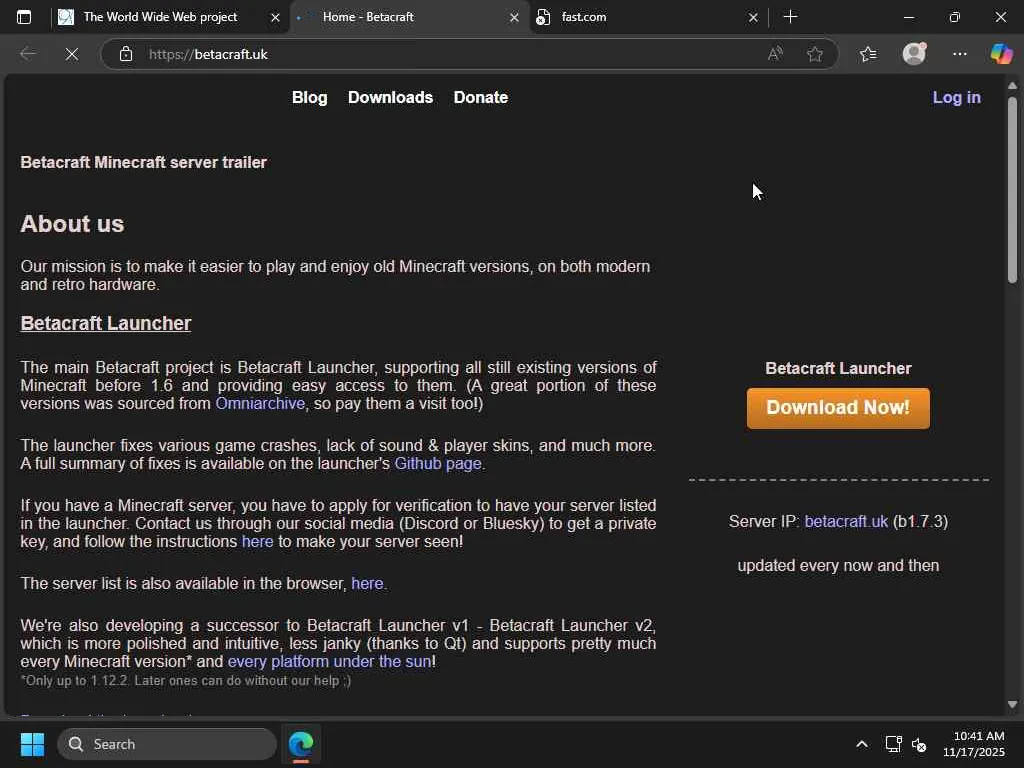Click 'updated every now and then' text
This screenshot has width=1024, height=768.
[838, 566]
